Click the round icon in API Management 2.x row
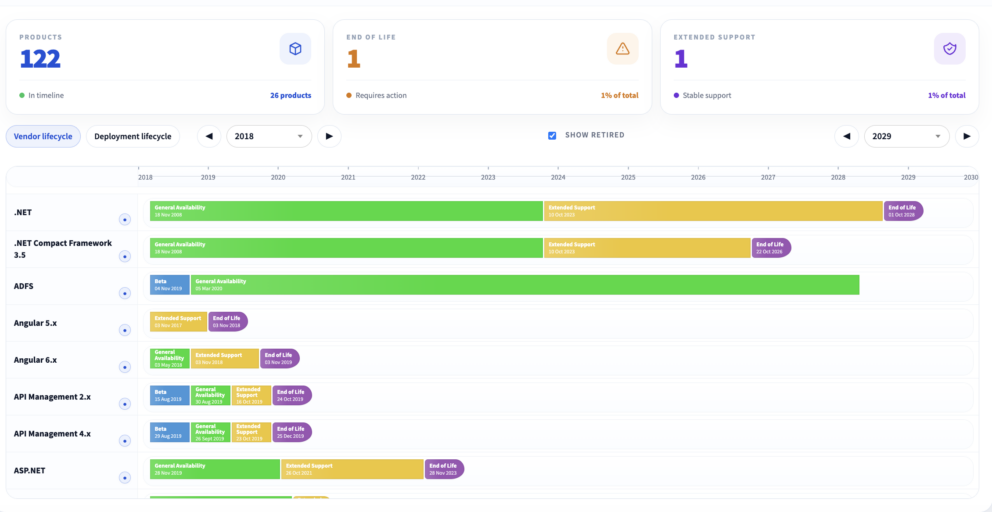 click(x=125, y=403)
